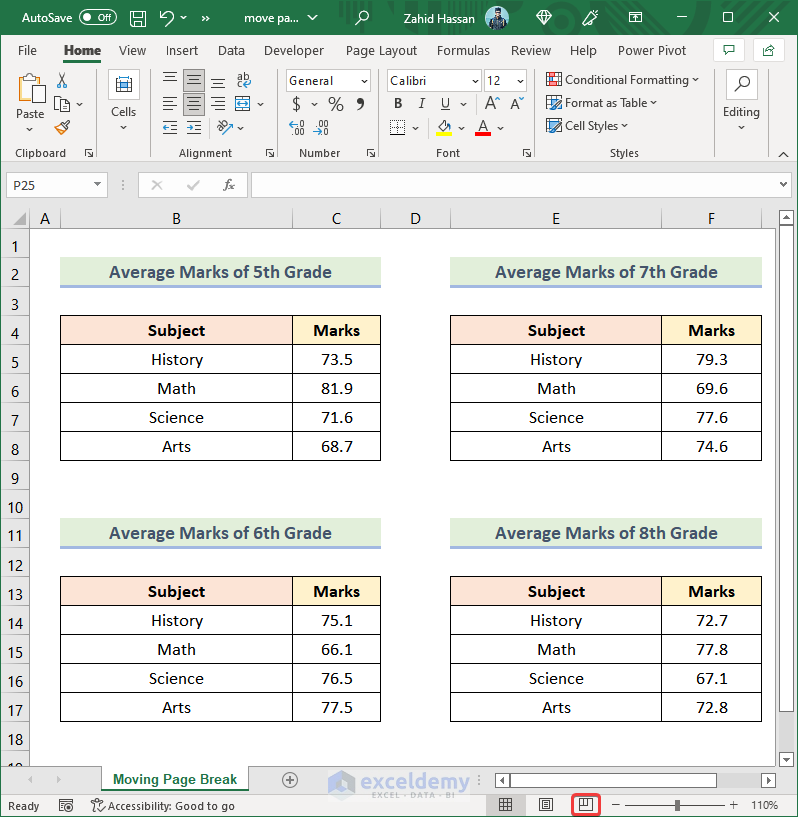Switch to the Insert tab
Screen dimensions: 798x817
182,51
